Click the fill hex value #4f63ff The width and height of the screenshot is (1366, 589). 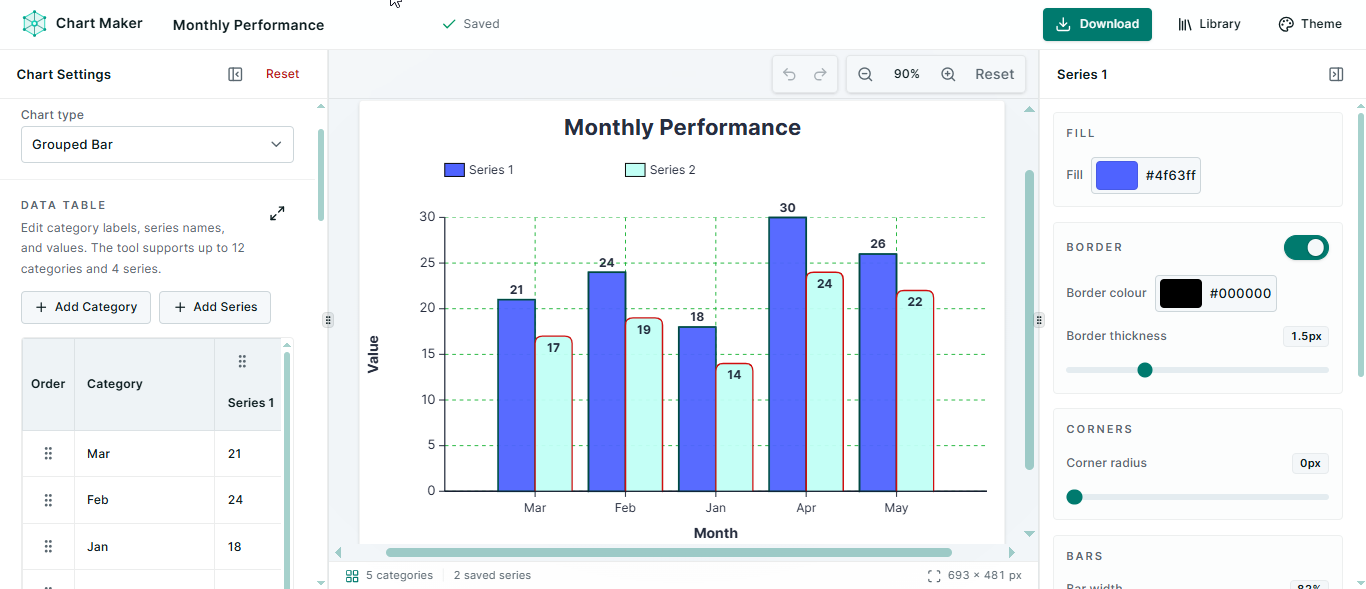tap(1171, 176)
